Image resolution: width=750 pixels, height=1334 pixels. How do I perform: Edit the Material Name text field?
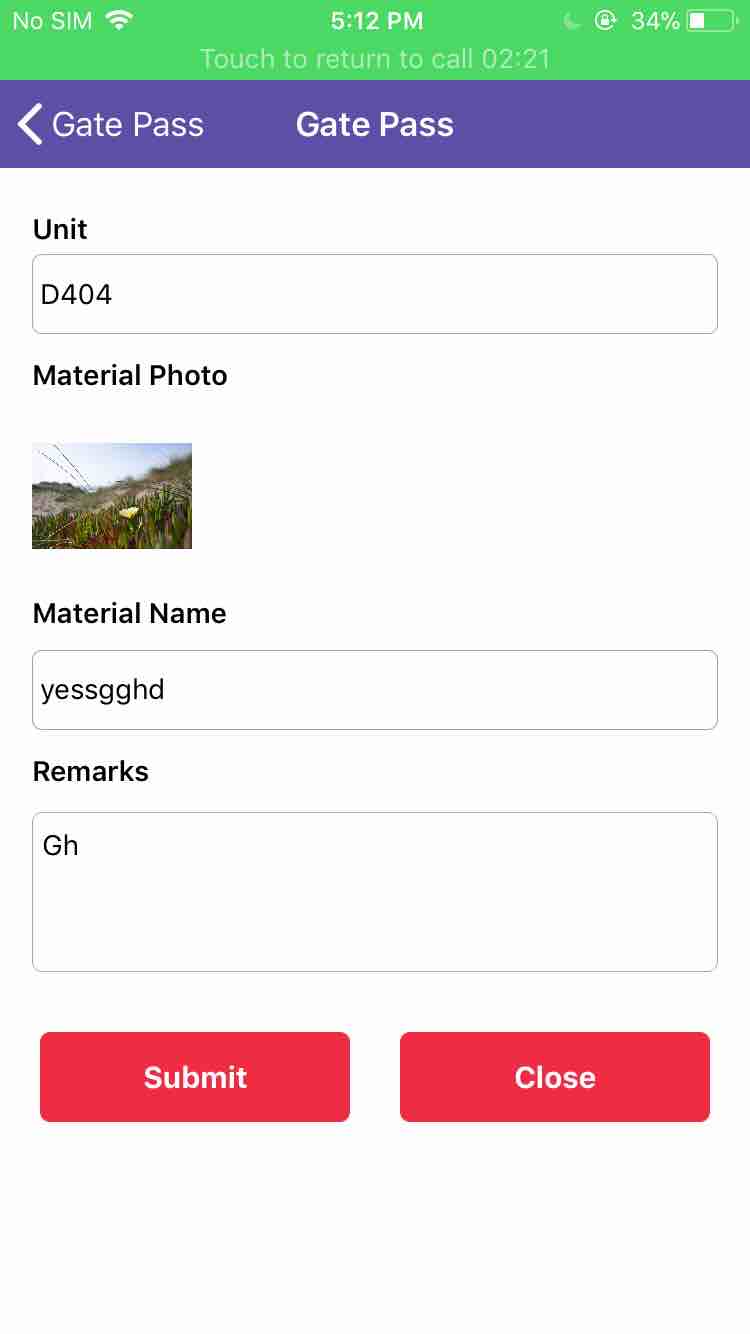pyautogui.click(x=375, y=690)
